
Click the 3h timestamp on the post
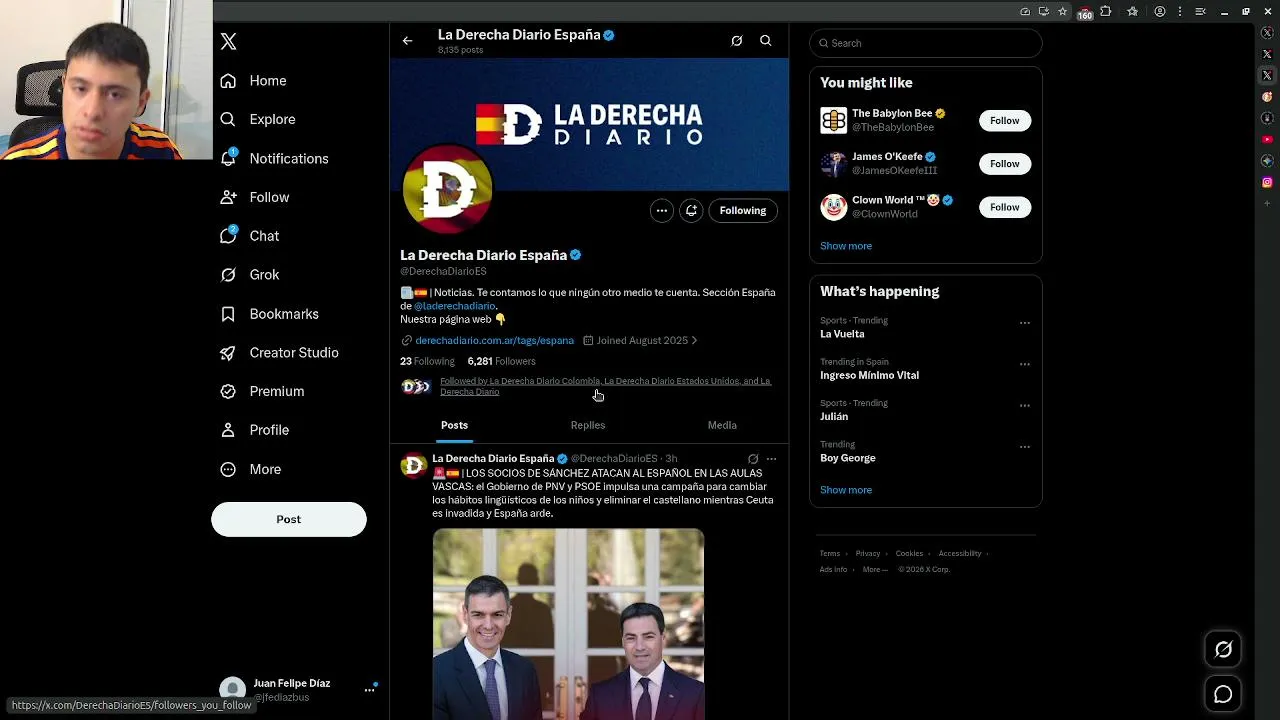click(671, 459)
